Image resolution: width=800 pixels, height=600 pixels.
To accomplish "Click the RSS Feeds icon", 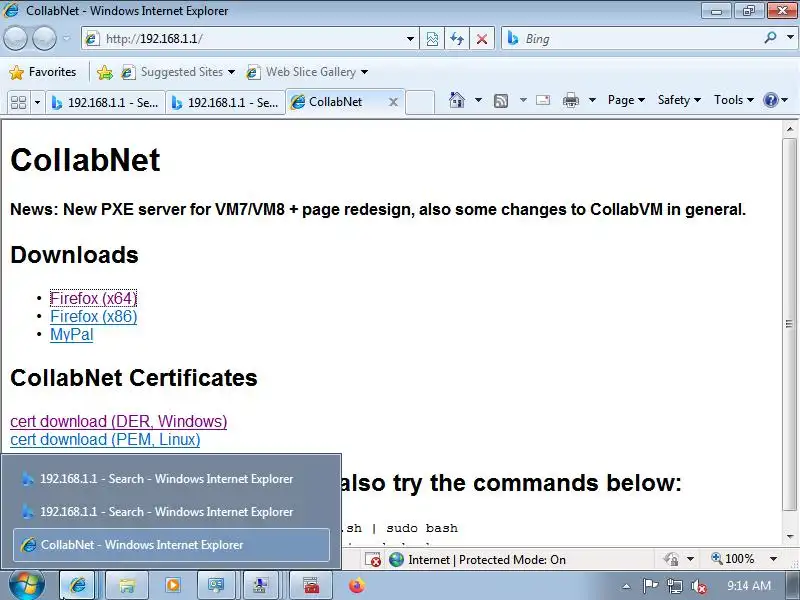I will point(501,101).
